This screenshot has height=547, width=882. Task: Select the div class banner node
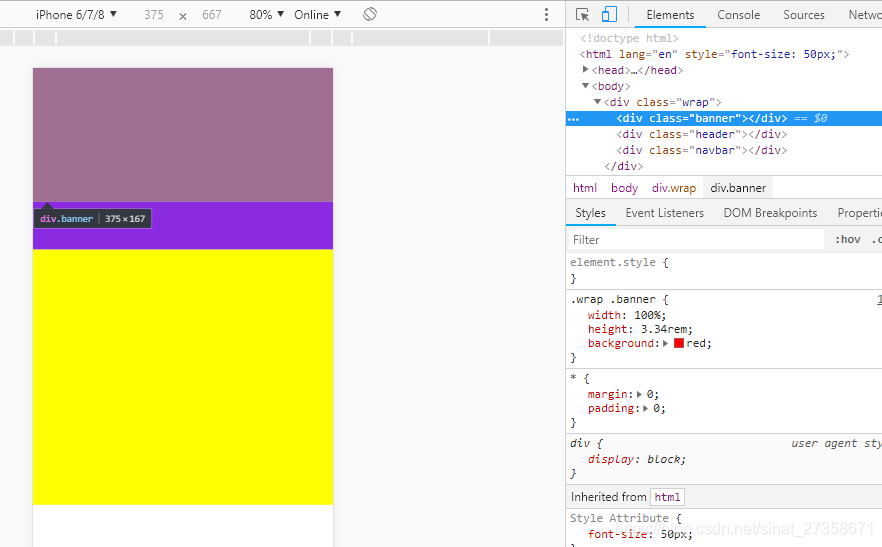point(701,118)
